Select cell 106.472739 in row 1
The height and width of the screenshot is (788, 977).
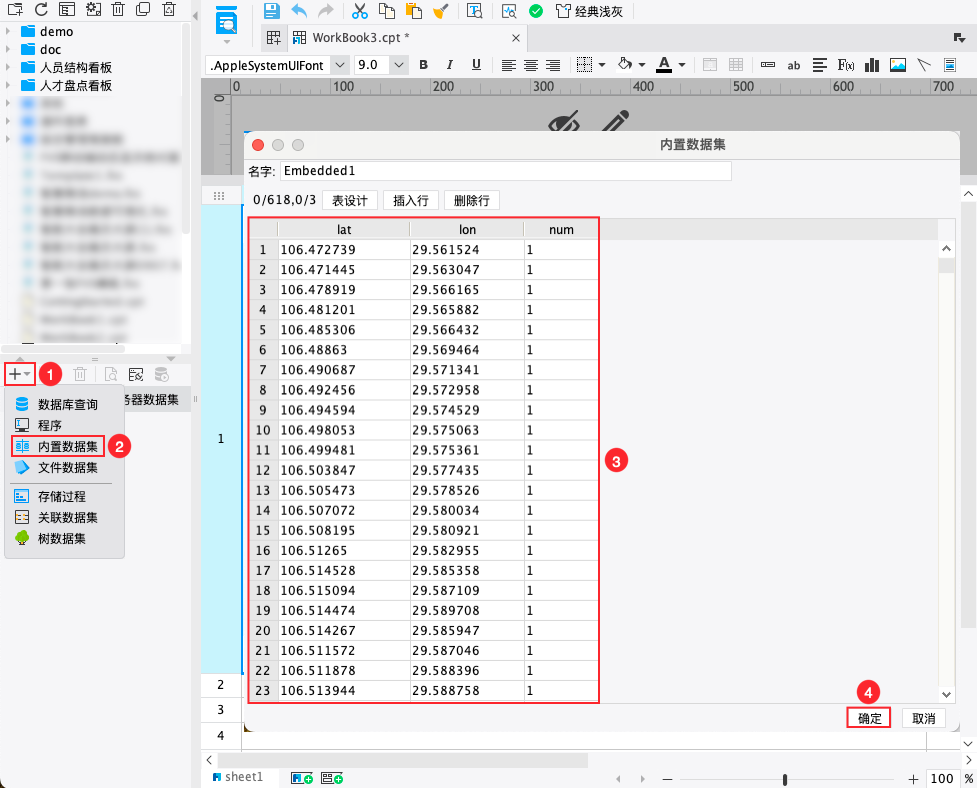[343, 250]
